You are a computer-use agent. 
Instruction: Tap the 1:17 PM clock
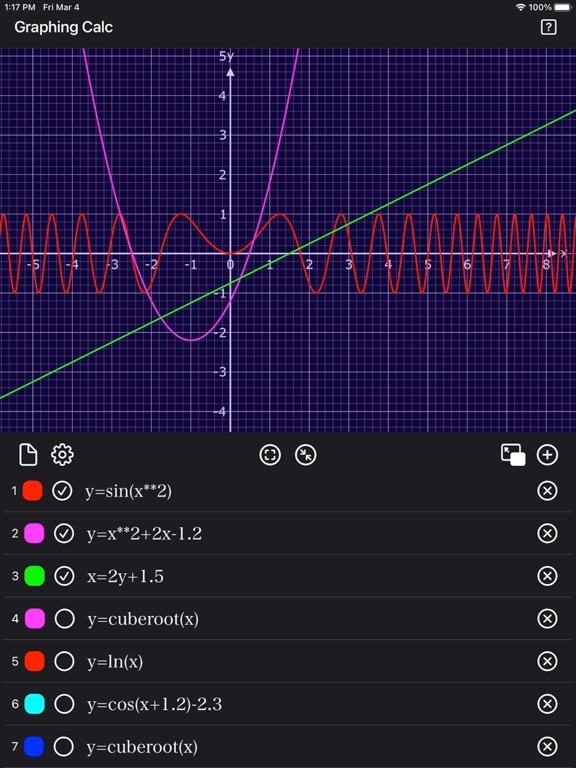(x=20, y=7)
